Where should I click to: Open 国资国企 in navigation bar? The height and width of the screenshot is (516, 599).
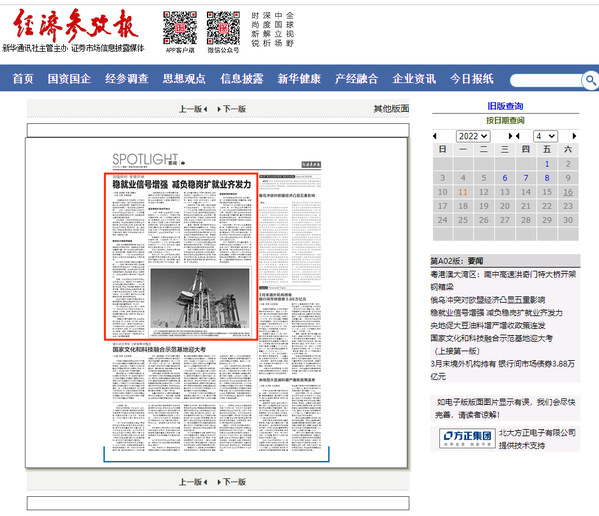(69, 79)
